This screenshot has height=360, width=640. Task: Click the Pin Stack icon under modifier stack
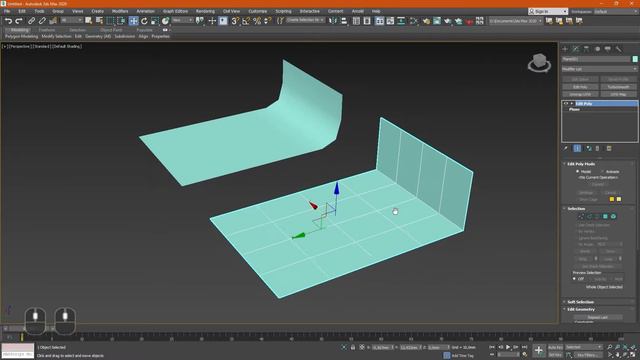pos(566,149)
